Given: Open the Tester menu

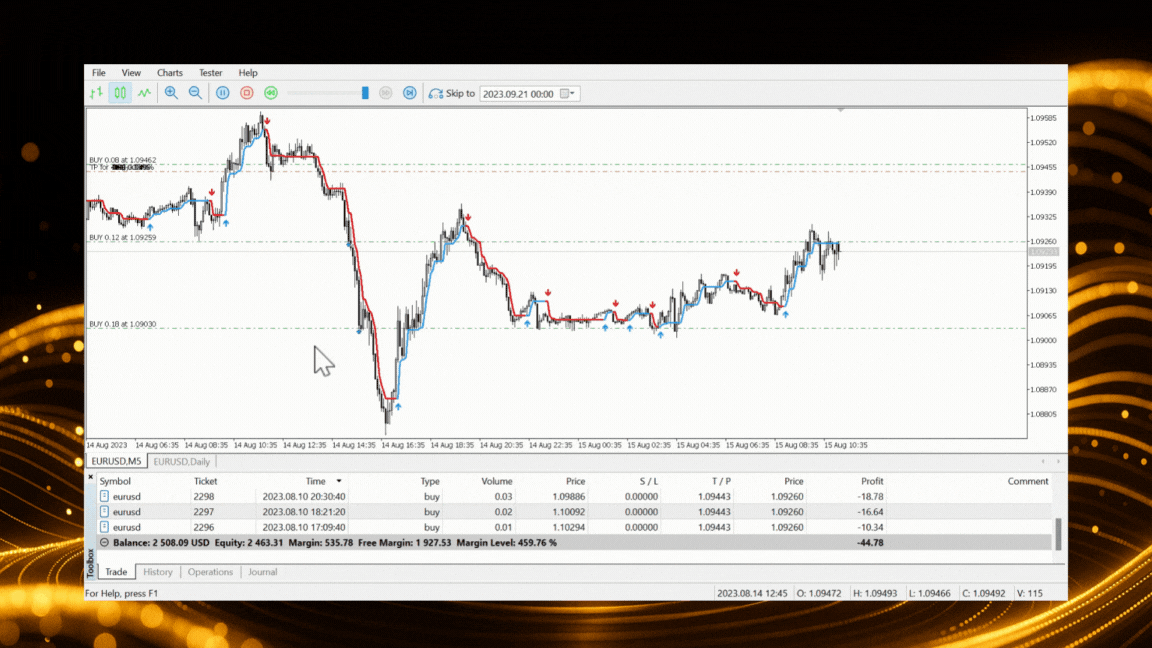Looking at the screenshot, I should click(x=210, y=73).
